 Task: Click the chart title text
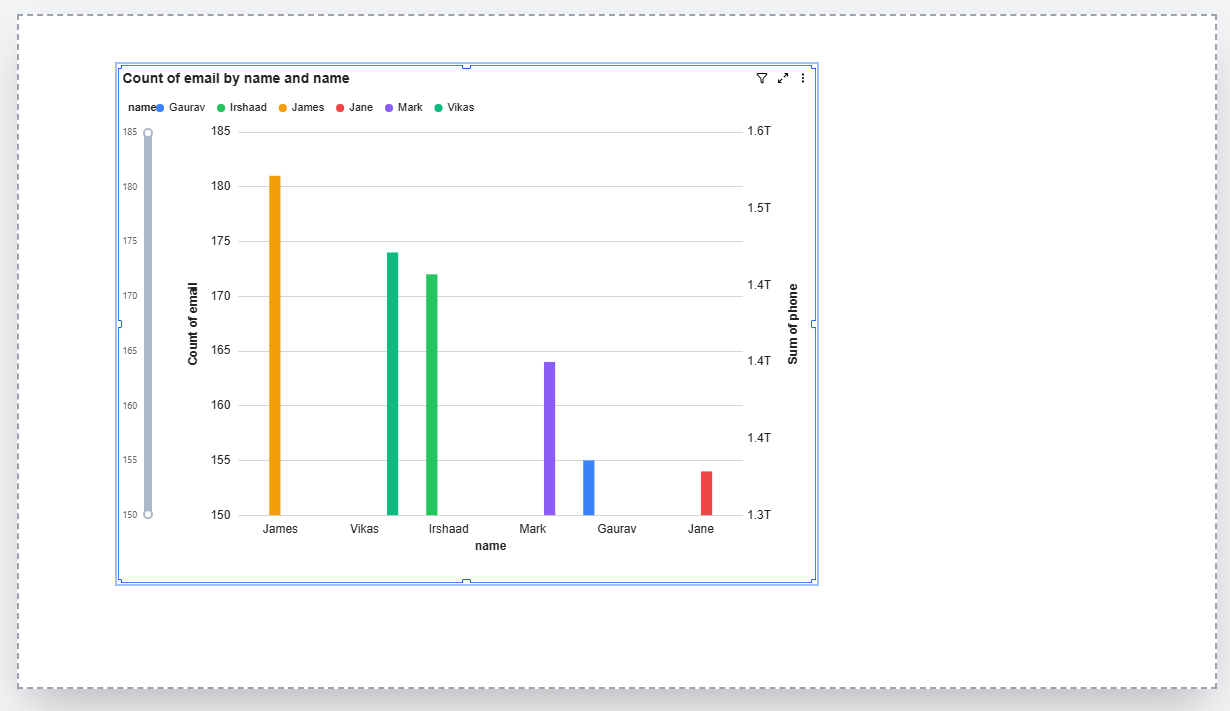tap(236, 78)
